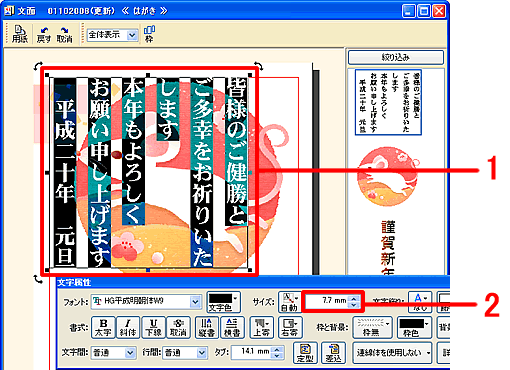The width and height of the screenshot is (510, 370).
Task: Maximize the 文面 window
Action: (x=424, y=11)
